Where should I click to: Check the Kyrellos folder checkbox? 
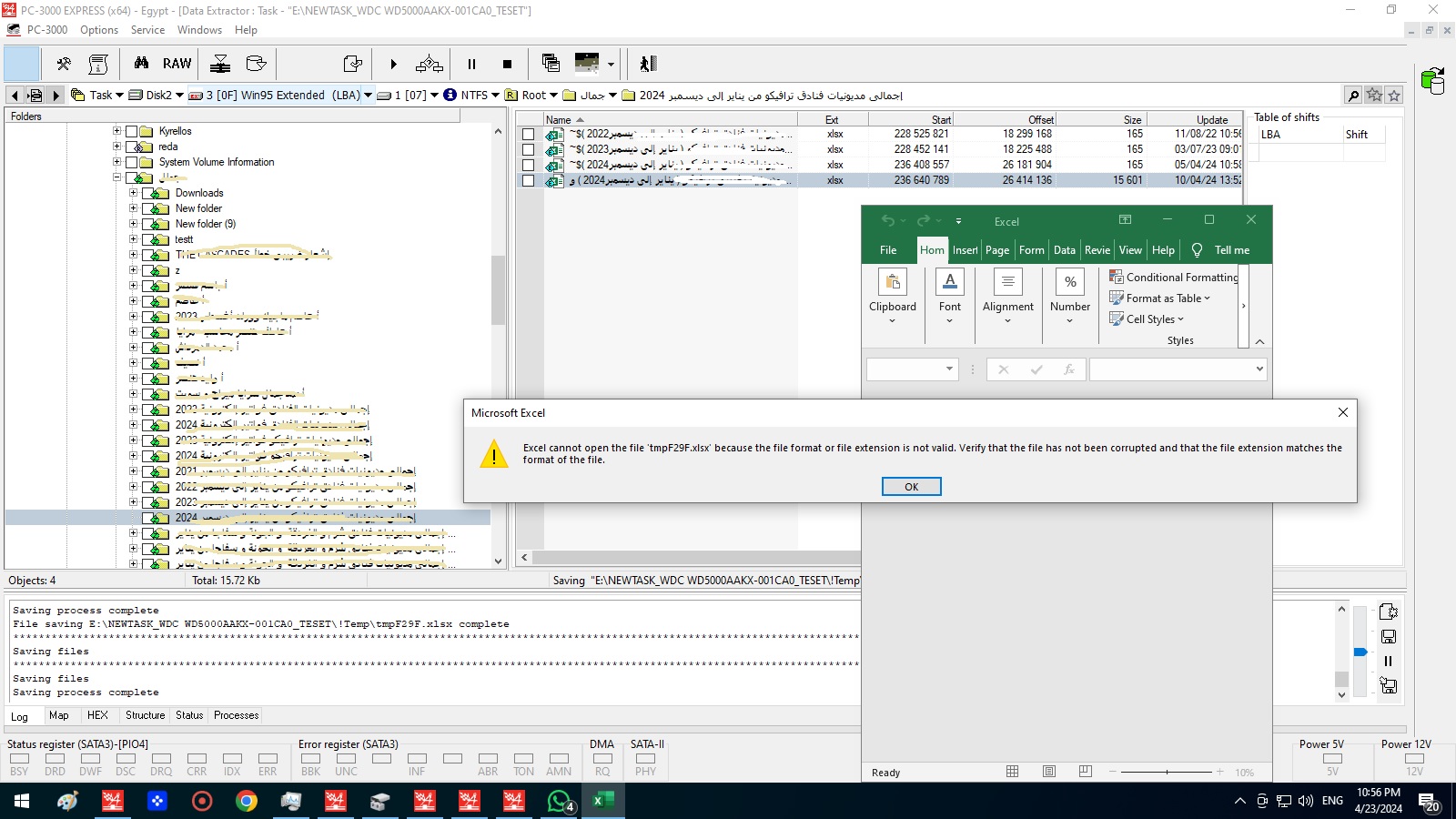(x=131, y=131)
